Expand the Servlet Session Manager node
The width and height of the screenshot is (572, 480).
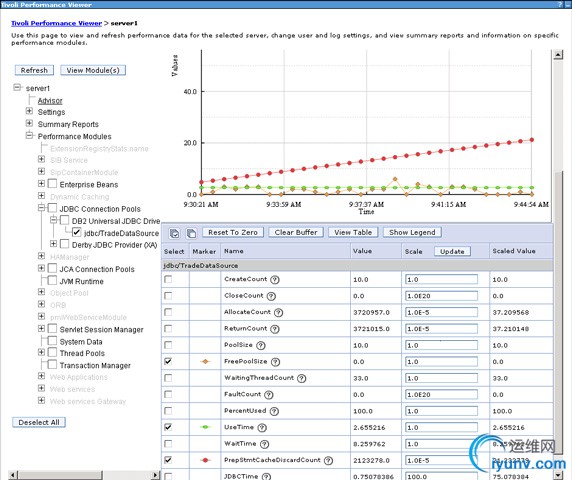pos(41,329)
